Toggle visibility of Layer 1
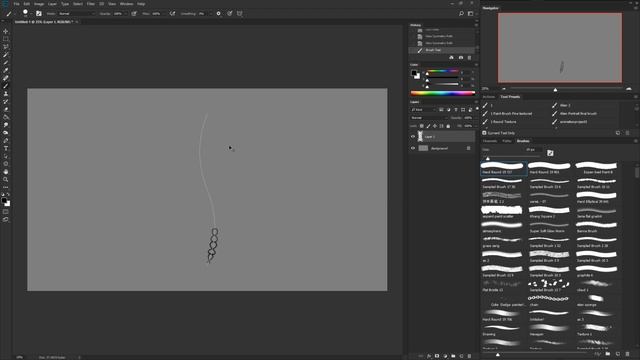The height and width of the screenshot is (360, 640). 413,137
